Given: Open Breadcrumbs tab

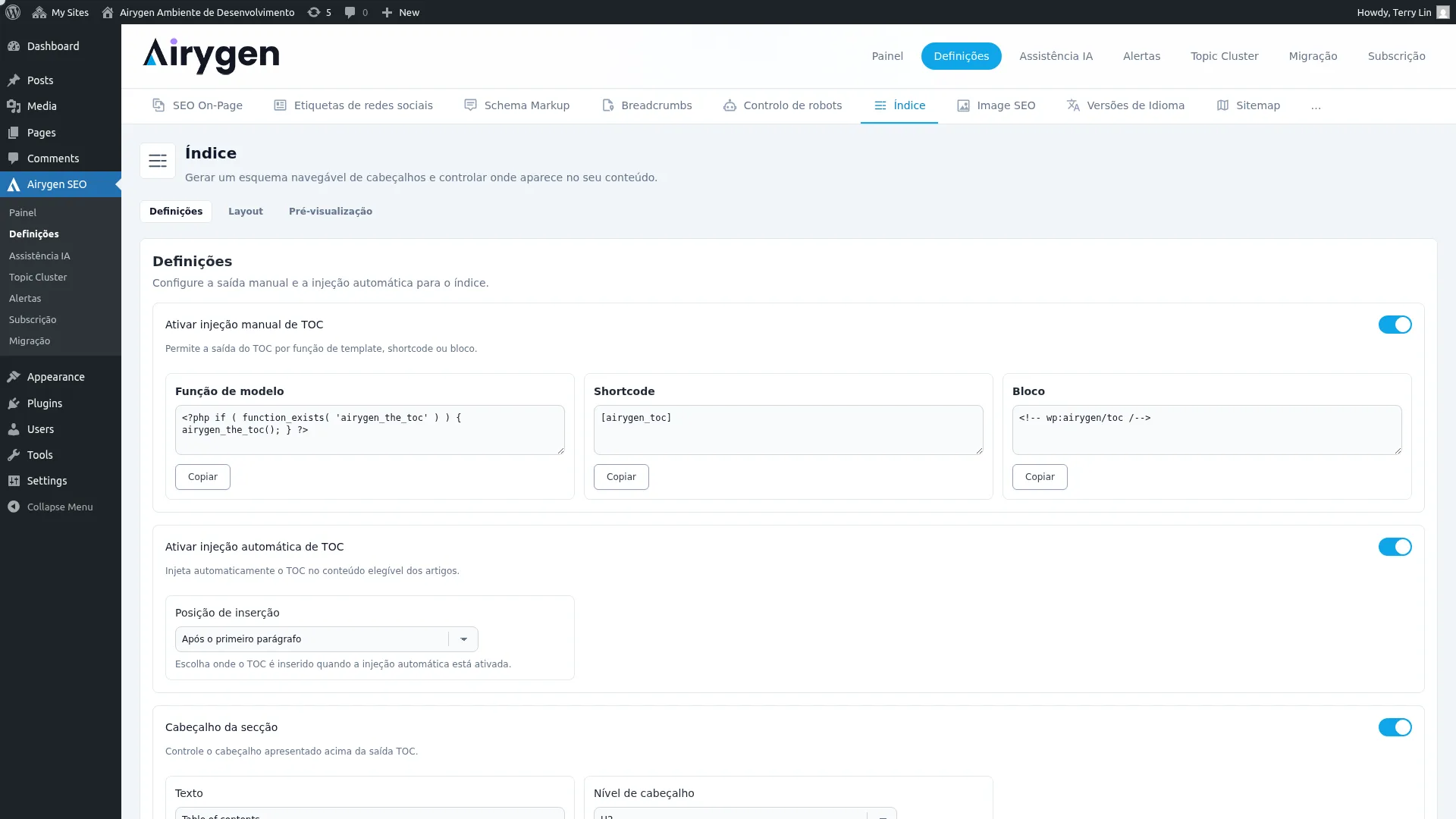Looking at the screenshot, I should tap(647, 105).
